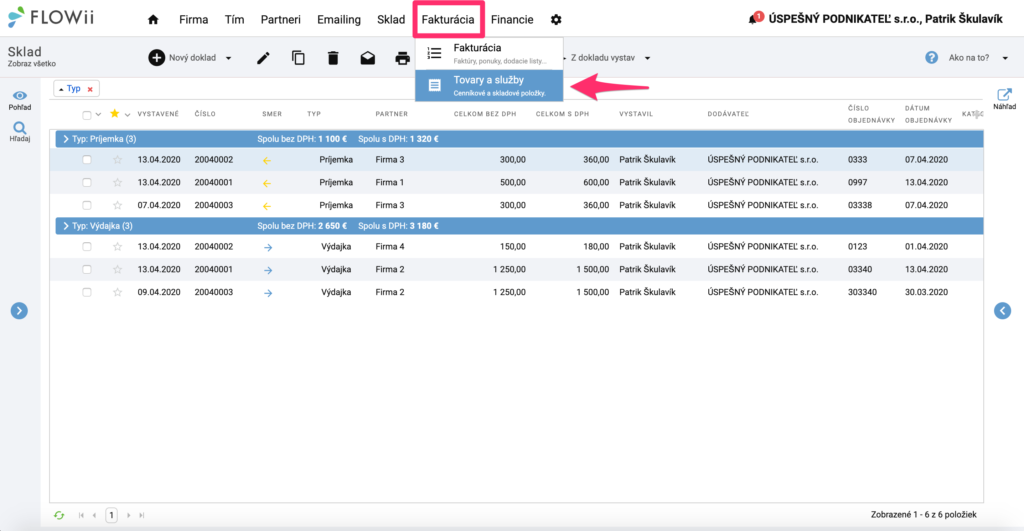Open the Sklad menu
The image size is (1024, 531).
pyautogui.click(x=391, y=20)
